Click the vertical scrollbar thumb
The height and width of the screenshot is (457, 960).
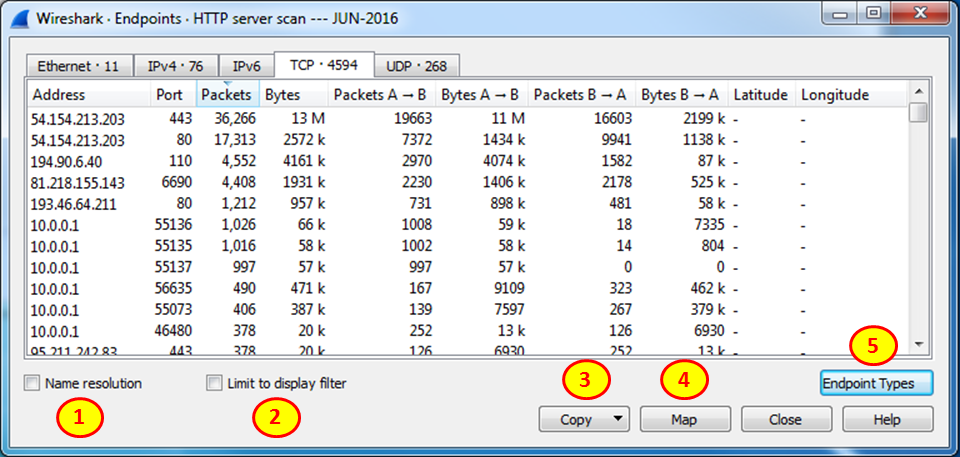point(918,113)
